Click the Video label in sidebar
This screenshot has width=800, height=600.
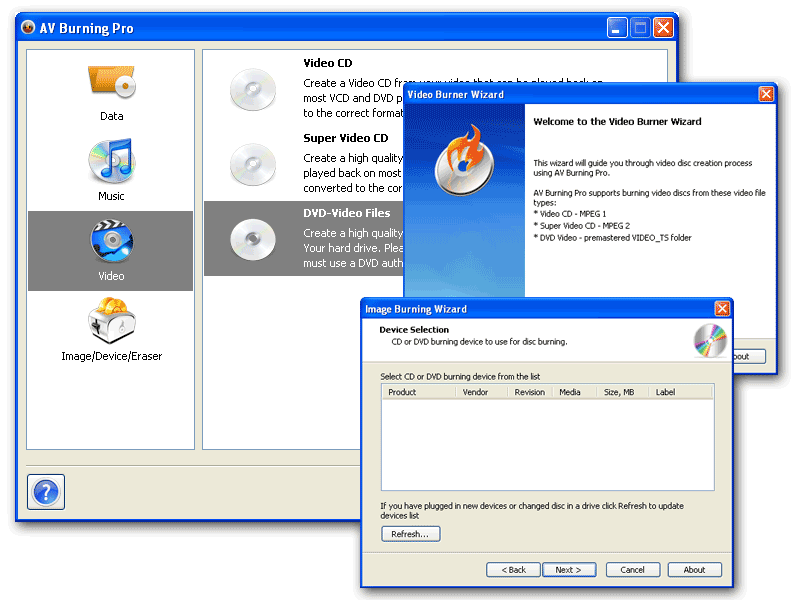coord(111,276)
